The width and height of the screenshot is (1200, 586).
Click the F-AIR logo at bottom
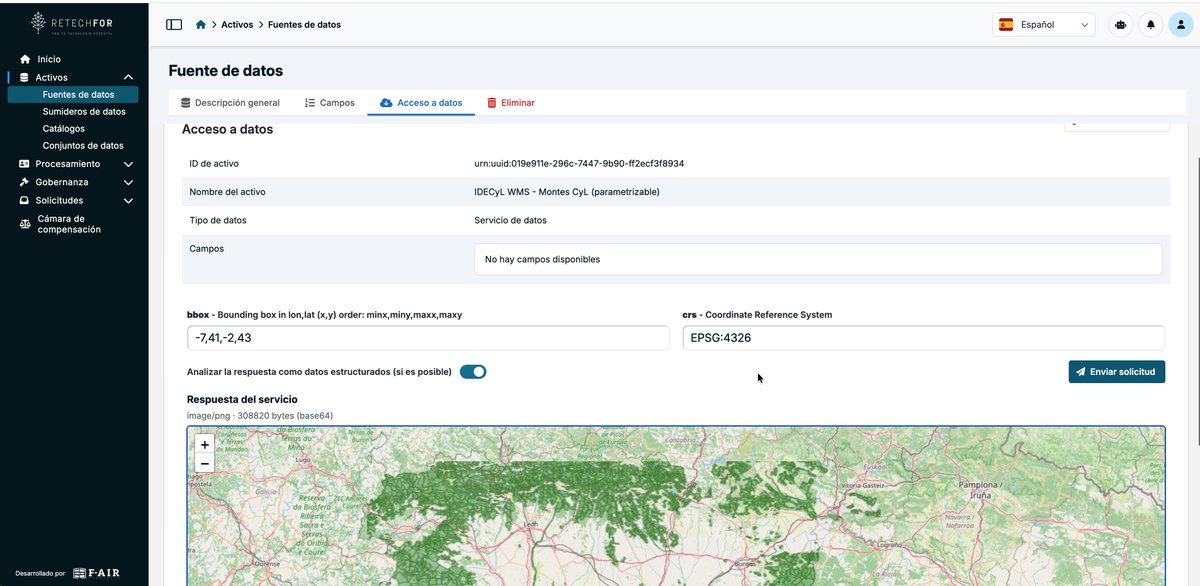[96, 573]
